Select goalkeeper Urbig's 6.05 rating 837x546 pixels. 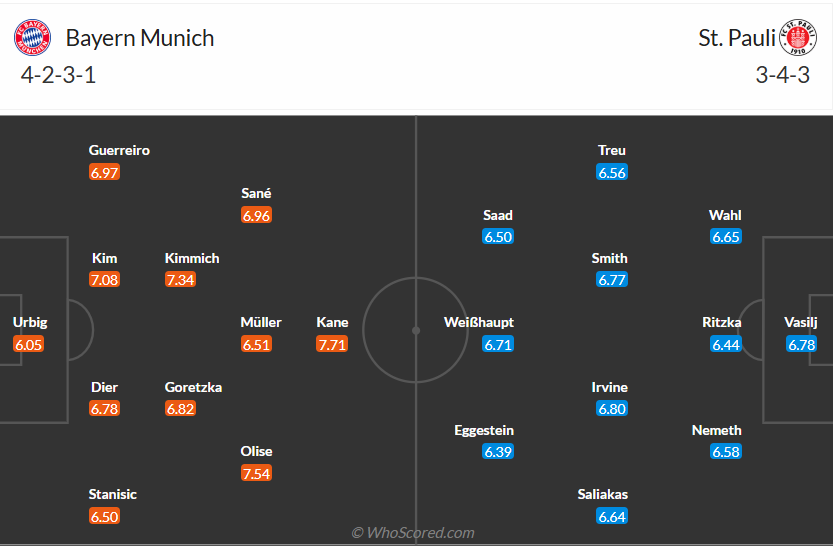click(30, 344)
